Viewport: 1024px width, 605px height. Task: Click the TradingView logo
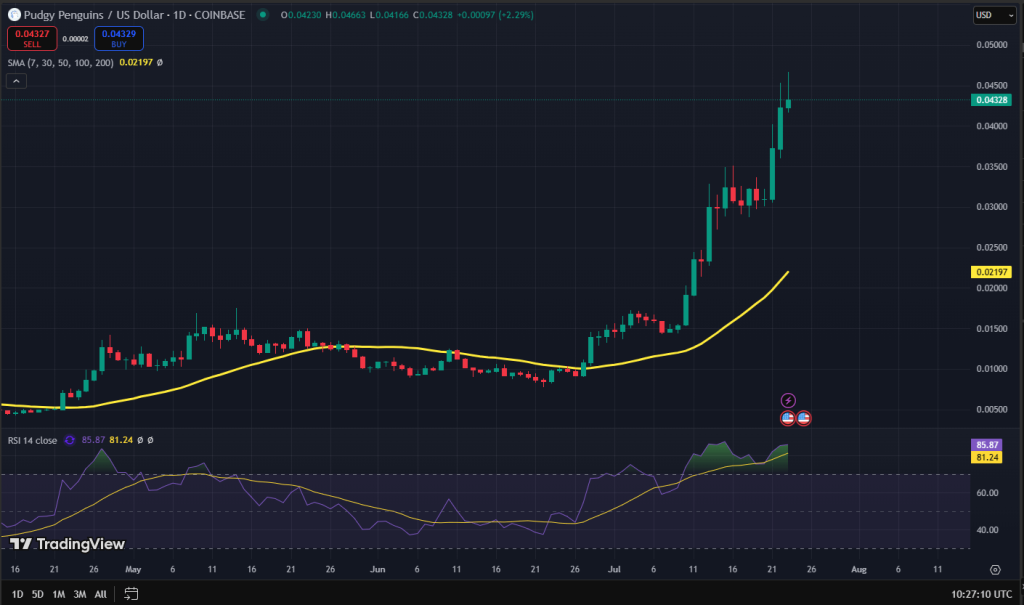coord(67,544)
